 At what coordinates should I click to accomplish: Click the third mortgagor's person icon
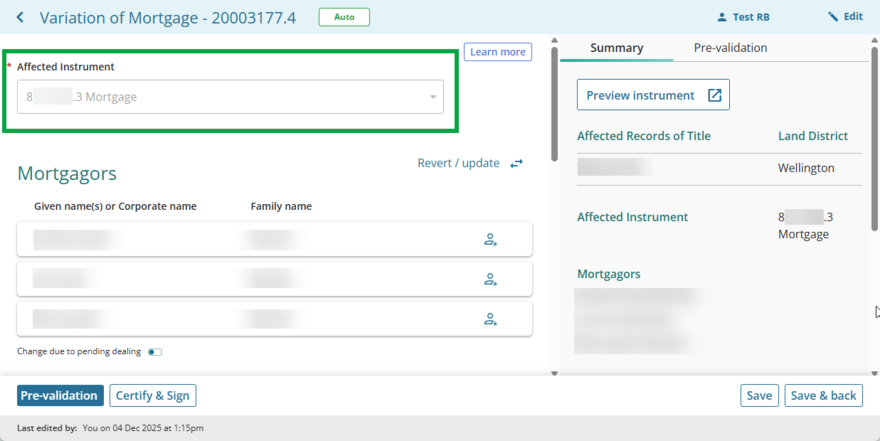pyautogui.click(x=491, y=319)
